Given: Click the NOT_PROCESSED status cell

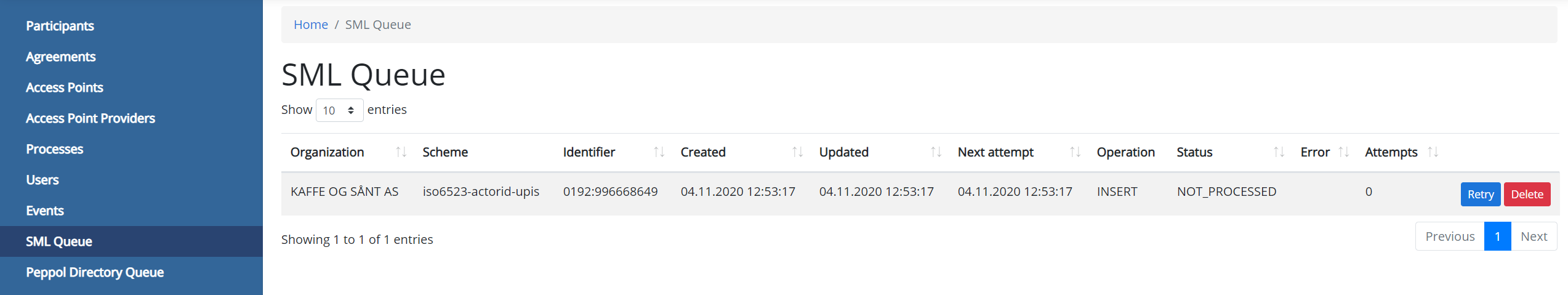Looking at the screenshot, I should (1226, 192).
